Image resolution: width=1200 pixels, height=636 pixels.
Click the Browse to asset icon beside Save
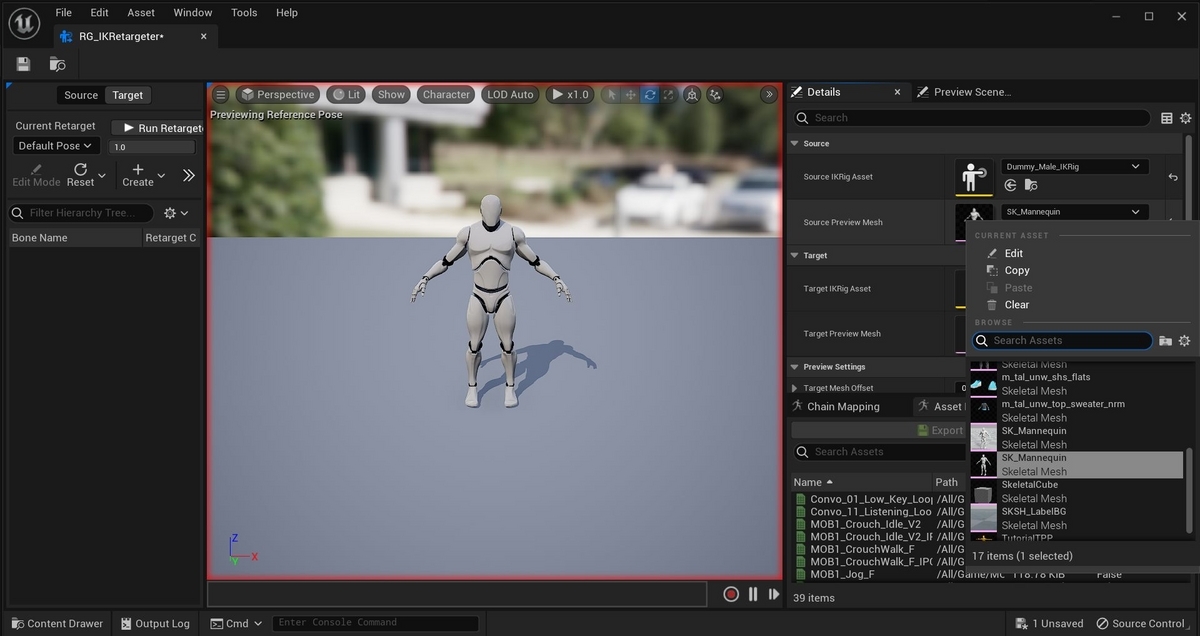(x=57, y=64)
